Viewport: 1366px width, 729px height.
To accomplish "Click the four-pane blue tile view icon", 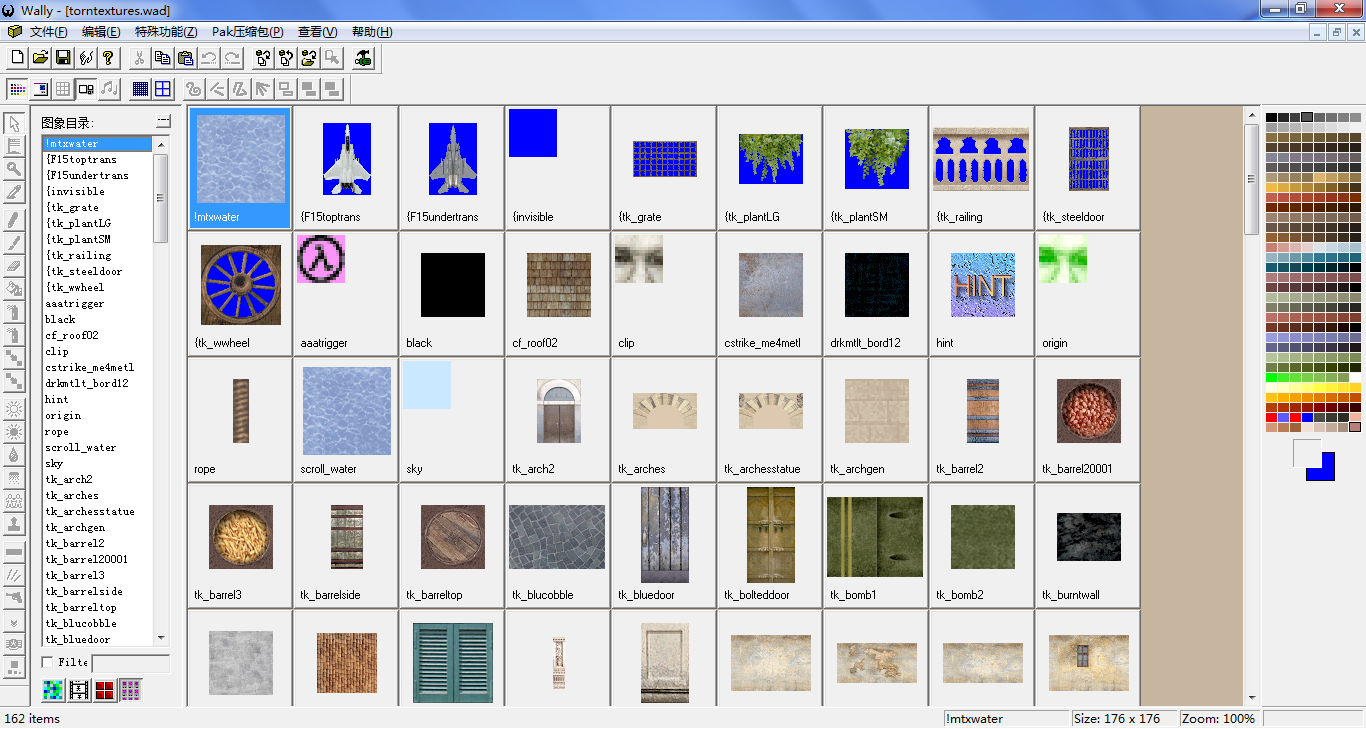I will pyautogui.click(x=163, y=89).
